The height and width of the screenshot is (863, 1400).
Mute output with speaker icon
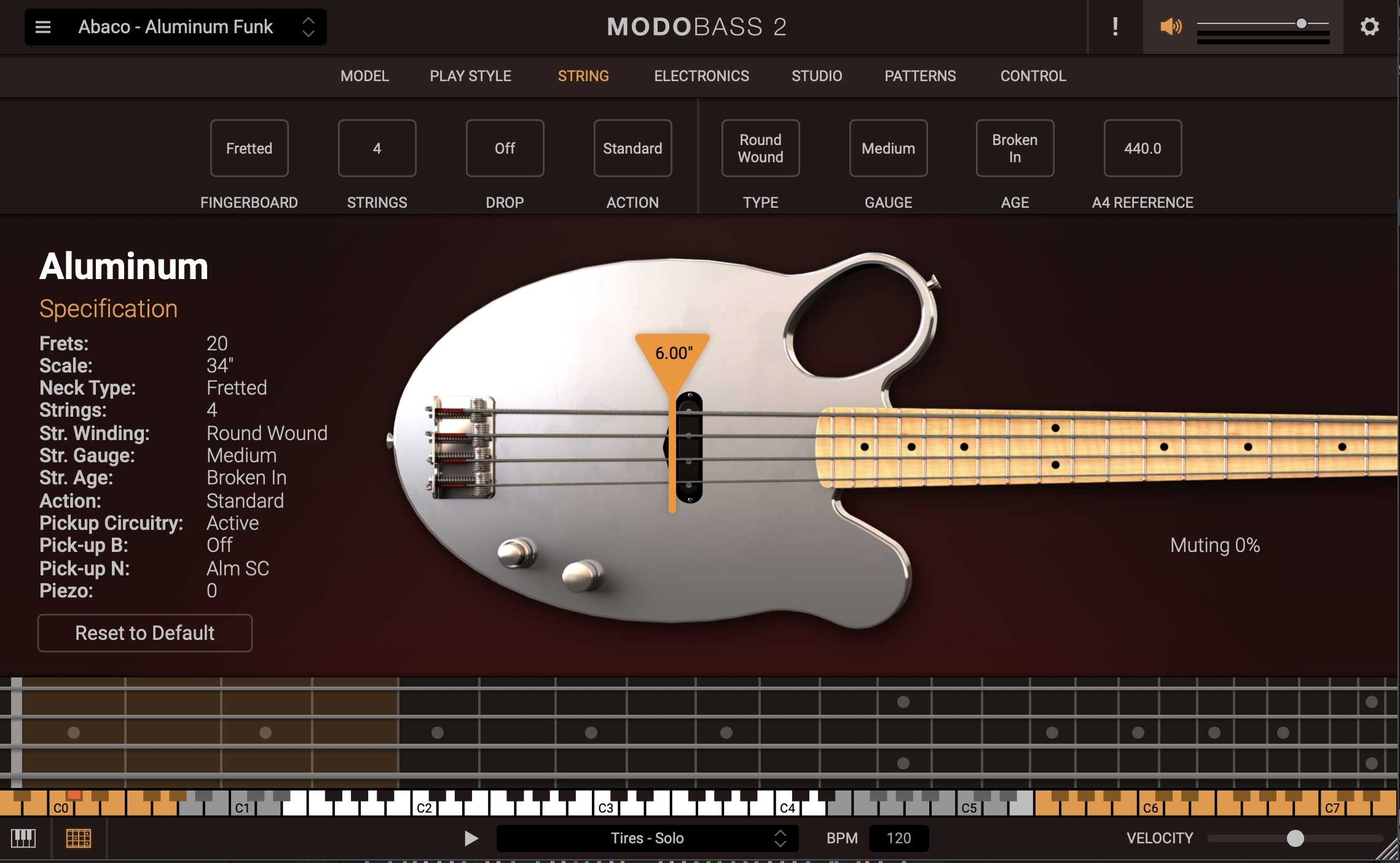pyautogui.click(x=1170, y=27)
